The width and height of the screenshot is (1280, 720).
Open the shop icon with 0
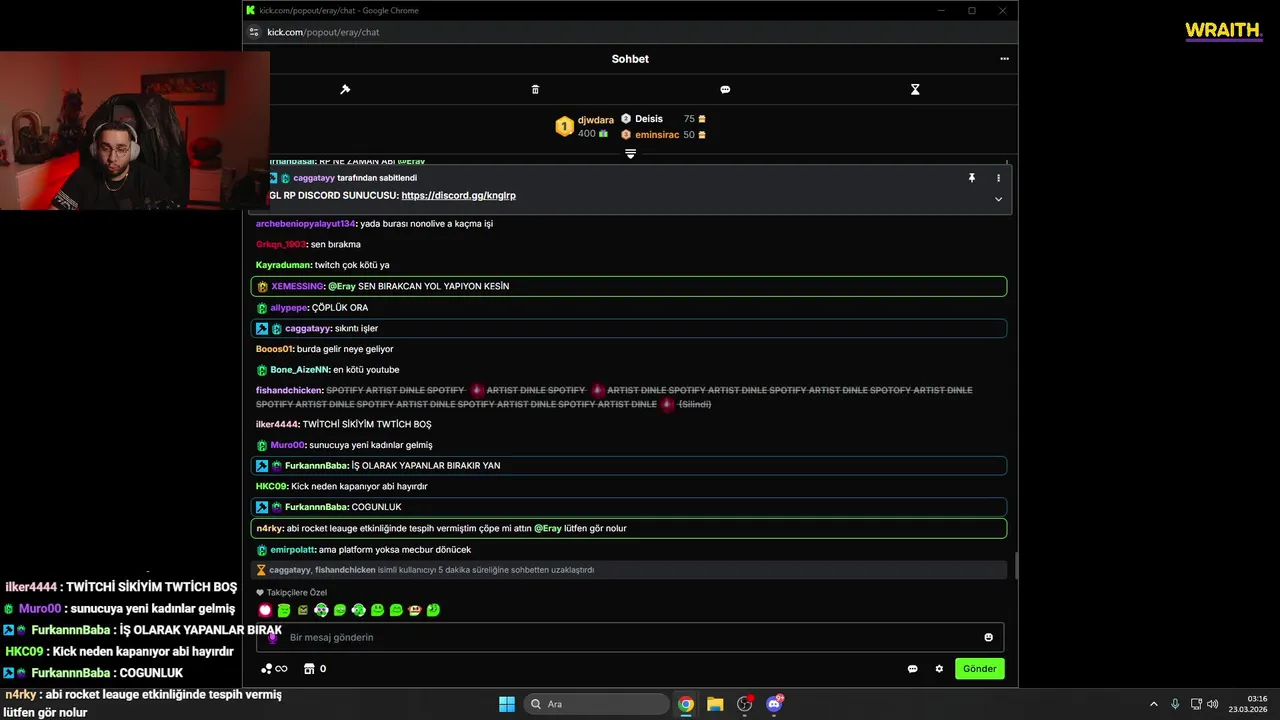(315, 669)
